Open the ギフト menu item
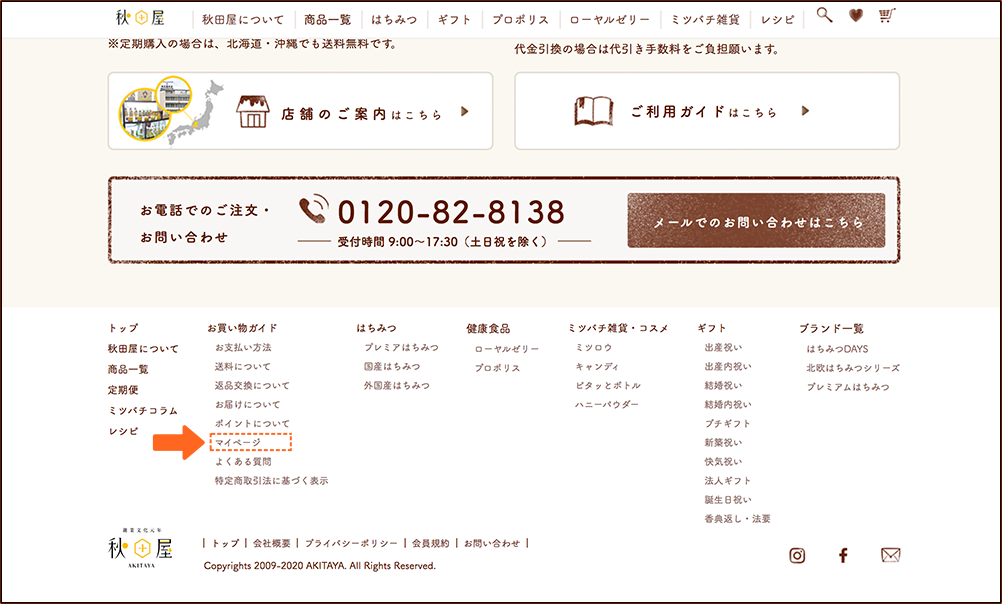Image resolution: width=1002 pixels, height=604 pixels. (x=454, y=19)
